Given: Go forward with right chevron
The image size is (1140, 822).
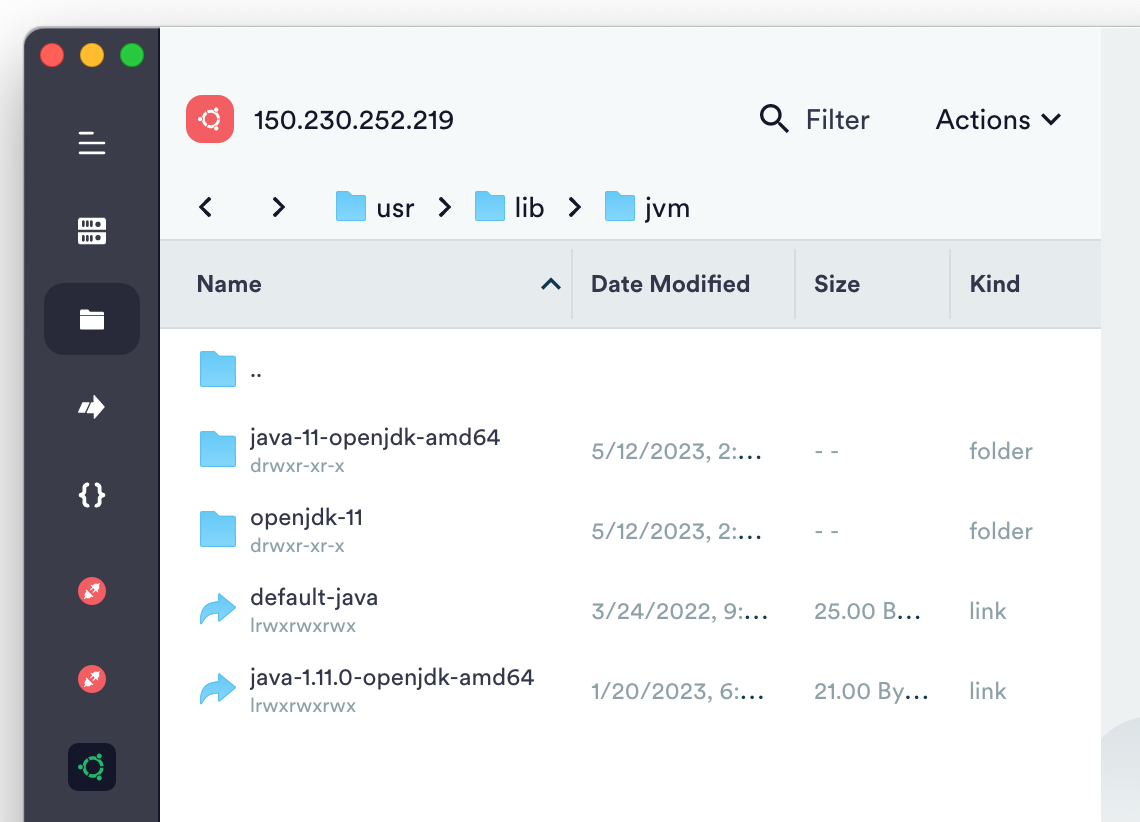Looking at the screenshot, I should (x=278, y=207).
